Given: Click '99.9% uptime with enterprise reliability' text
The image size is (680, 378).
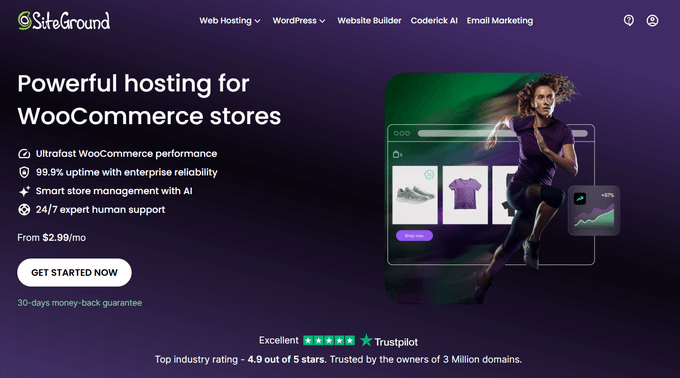Looking at the screenshot, I should 127,172.
